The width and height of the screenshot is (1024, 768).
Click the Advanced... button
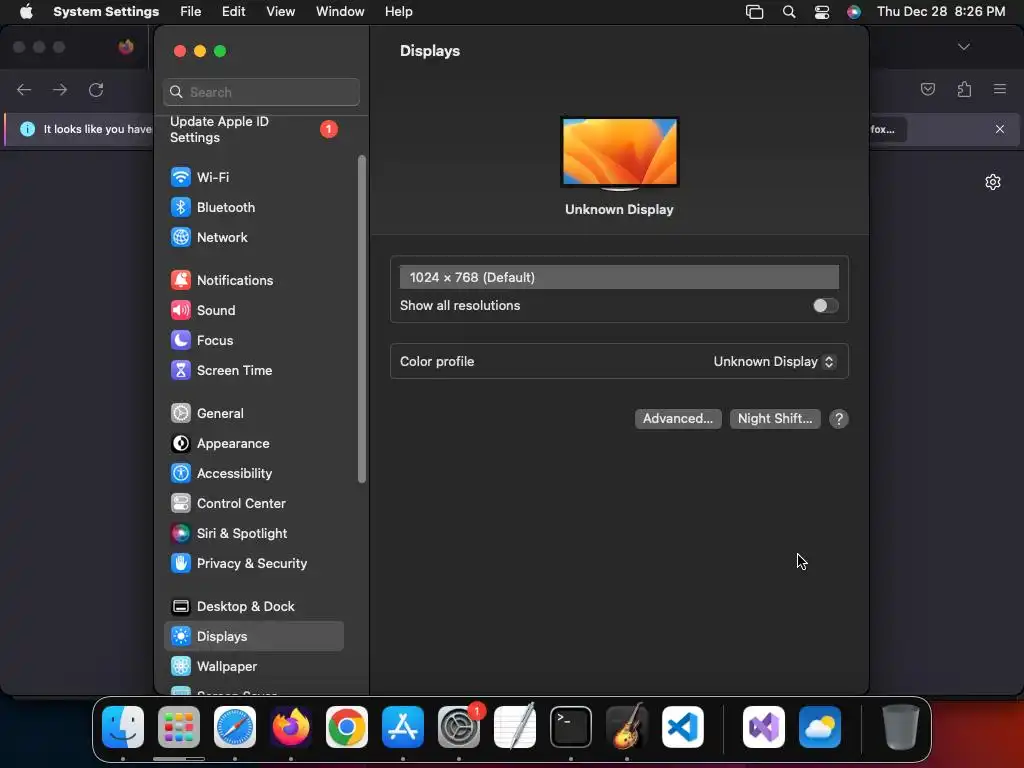(678, 419)
